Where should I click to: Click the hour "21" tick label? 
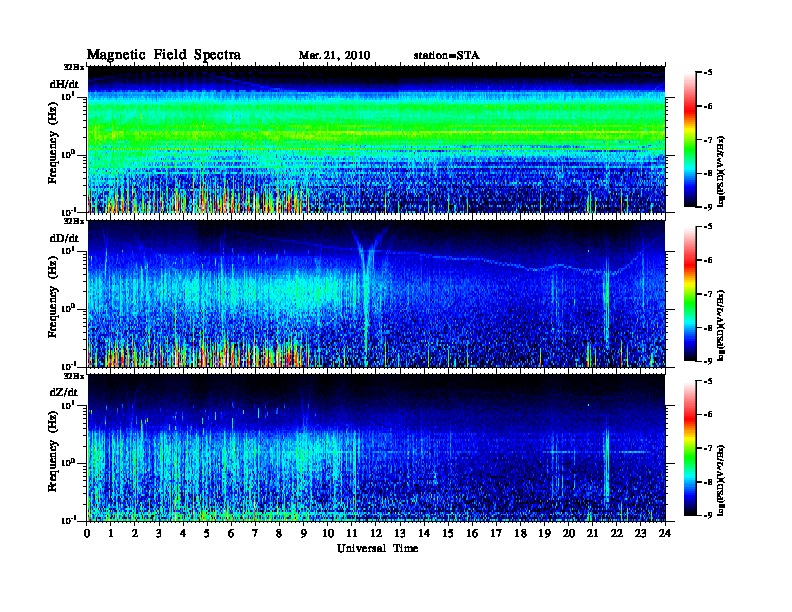[592, 533]
